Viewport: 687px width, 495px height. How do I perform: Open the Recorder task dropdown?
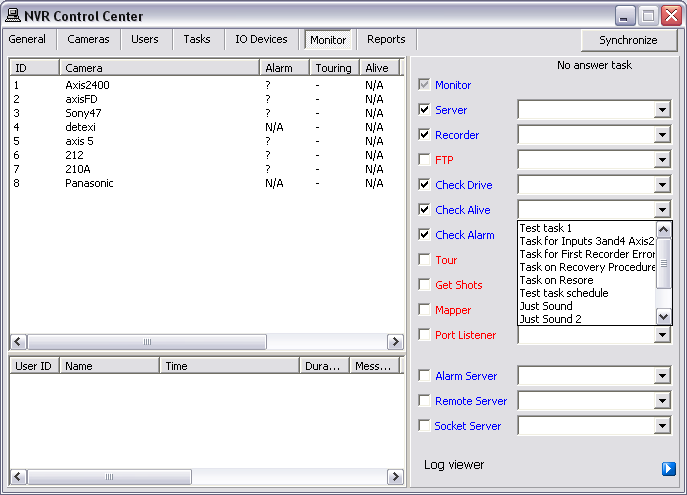(x=662, y=134)
